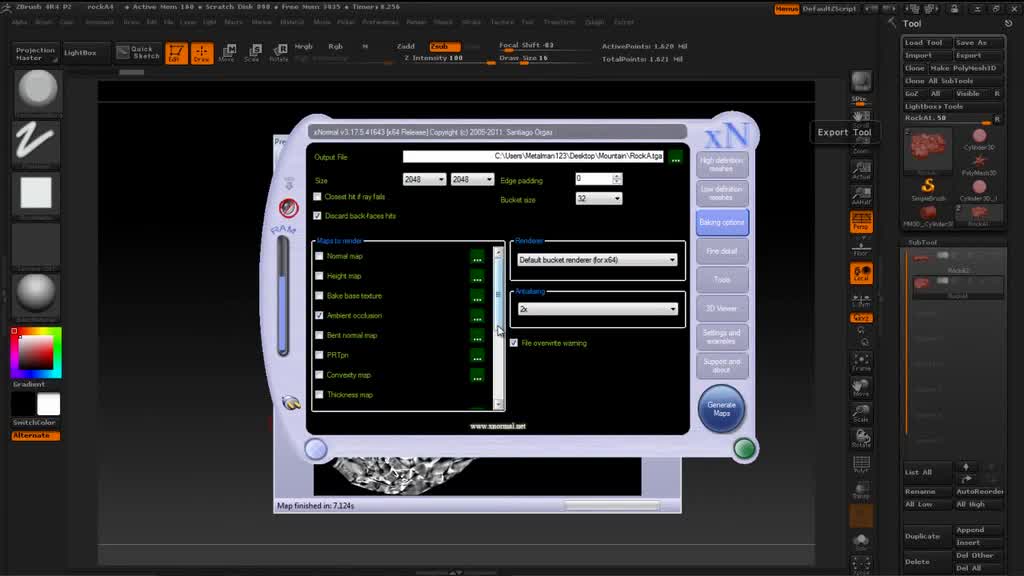Click the Load Tool button
The height and width of the screenshot is (576, 1024).
coord(927,42)
